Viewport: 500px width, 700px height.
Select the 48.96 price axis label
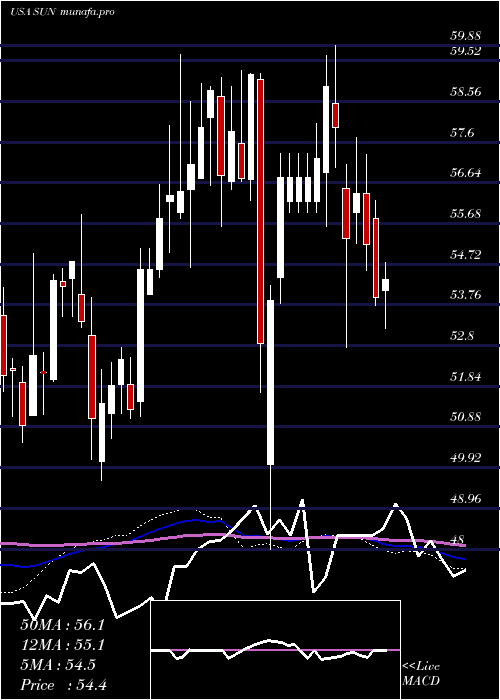coord(465,498)
